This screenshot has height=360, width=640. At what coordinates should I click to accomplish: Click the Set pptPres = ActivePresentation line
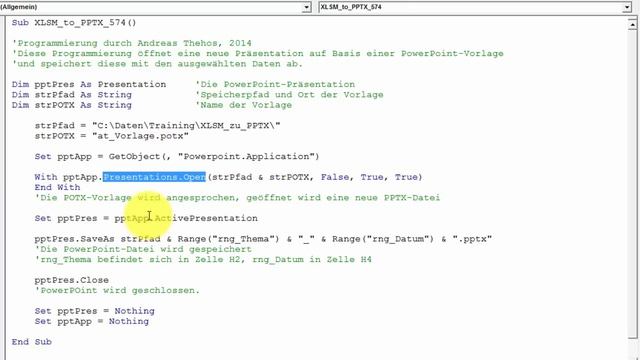pos(146,218)
